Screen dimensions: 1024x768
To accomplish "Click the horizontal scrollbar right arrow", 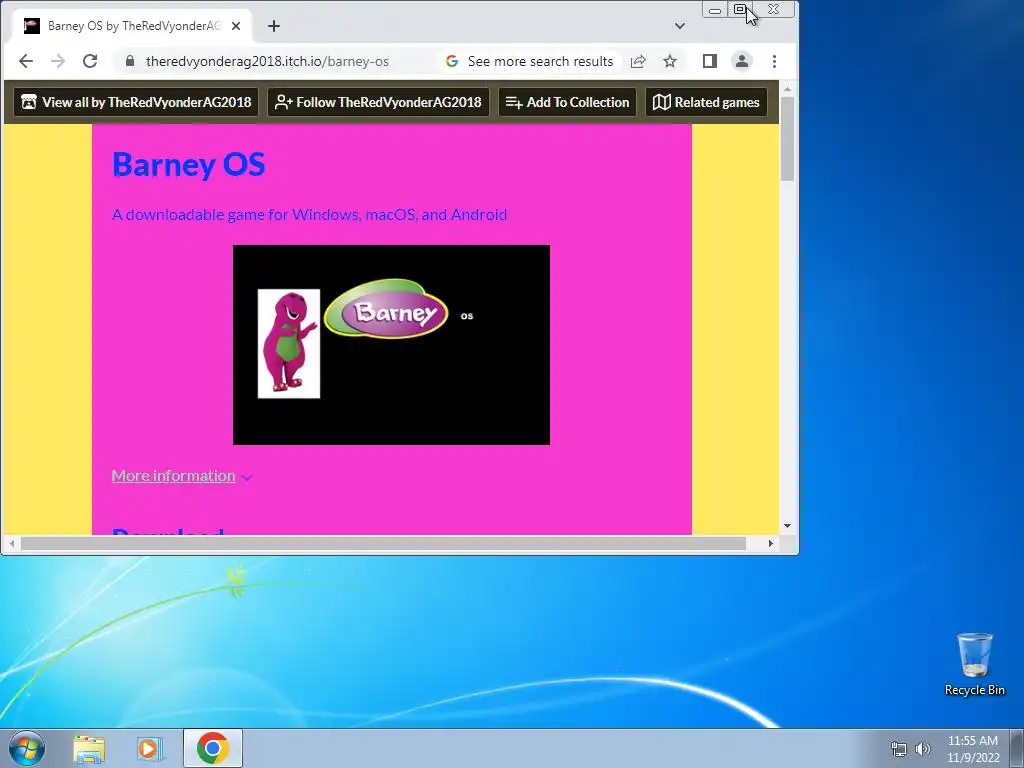I will [x=771, y=543].
